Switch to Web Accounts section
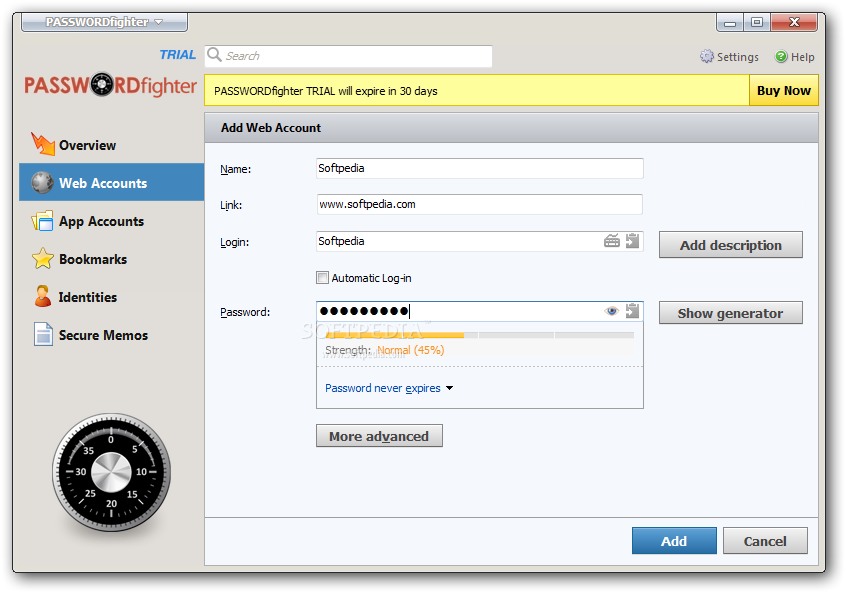The image size is (846, 593). [111, 182]
